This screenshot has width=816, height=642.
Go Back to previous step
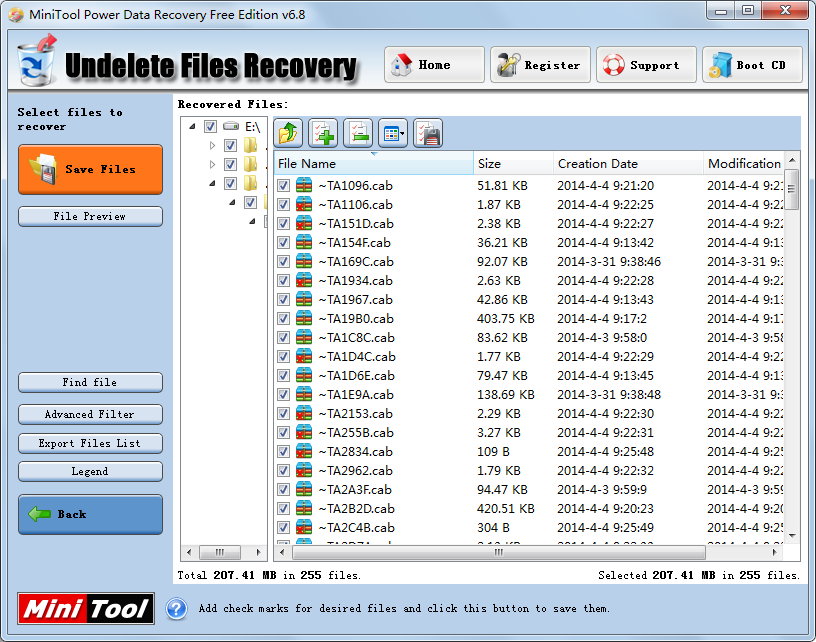coord(91,515)
